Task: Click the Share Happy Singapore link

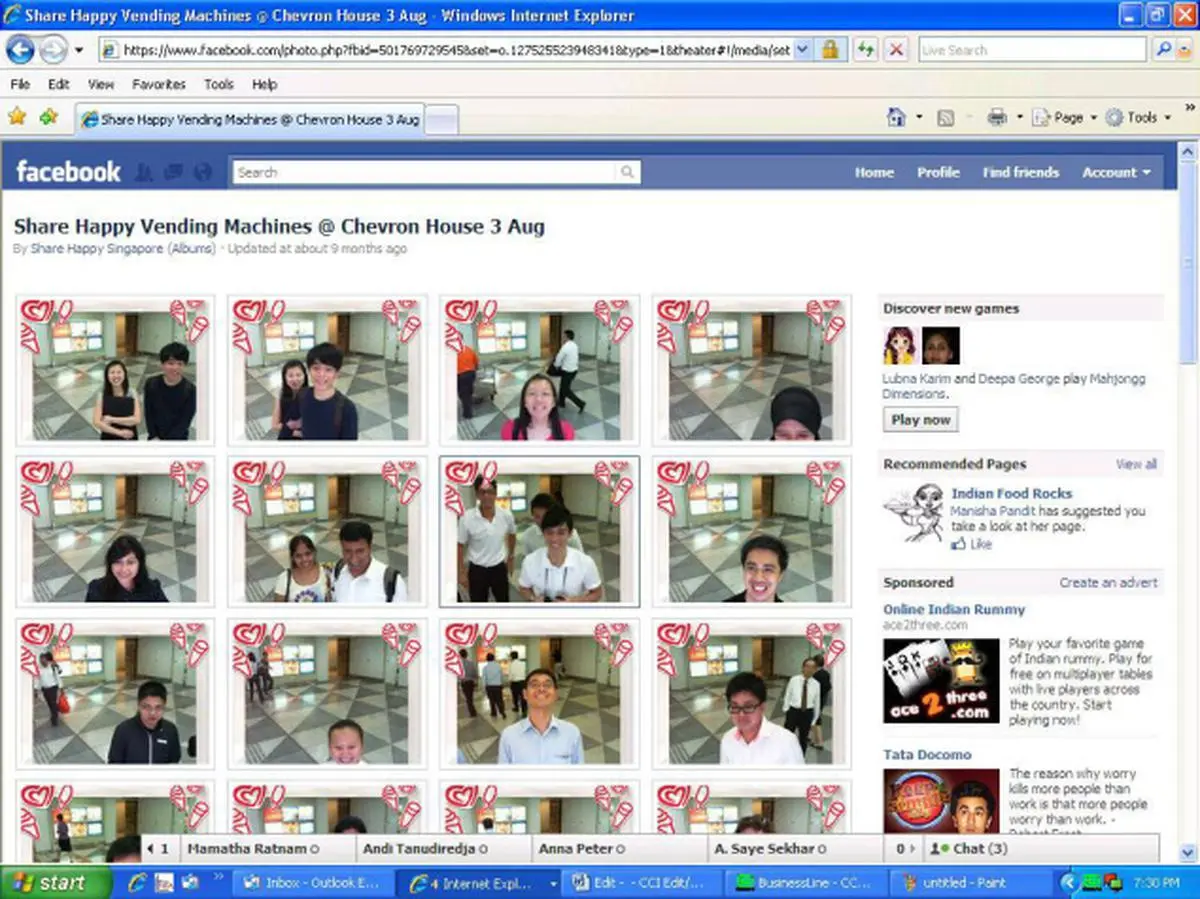Action: tap(97, 249)
